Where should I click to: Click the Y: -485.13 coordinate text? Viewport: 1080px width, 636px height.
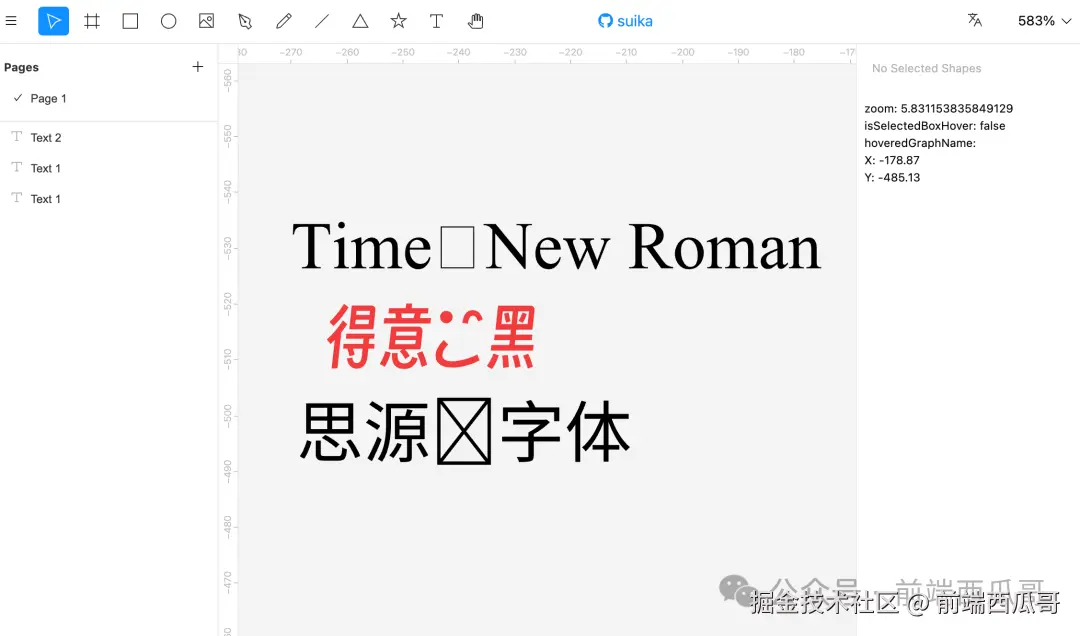tap(892, 177)
